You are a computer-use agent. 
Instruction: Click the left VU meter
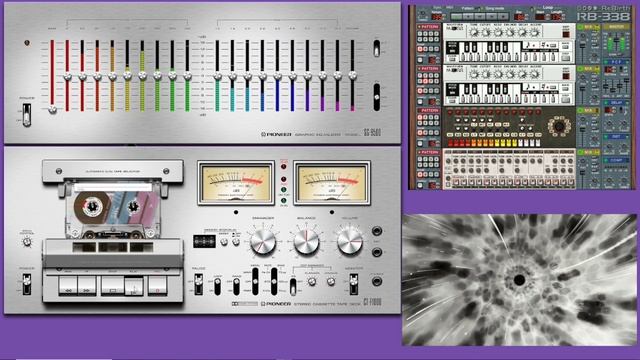point(236,182)
